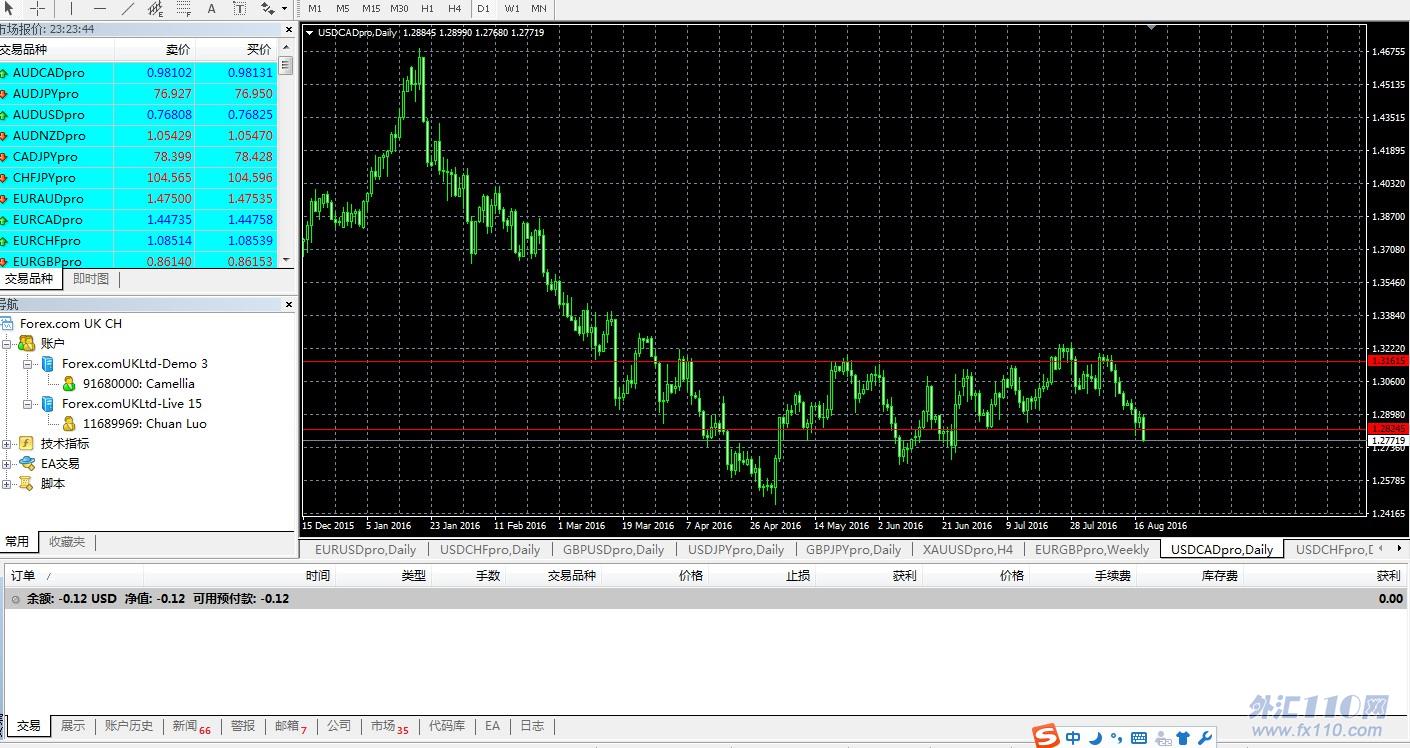Screen dimensions: 1410x748
Task: Switch chart to MN timeframe
Action: pos(539,8)
